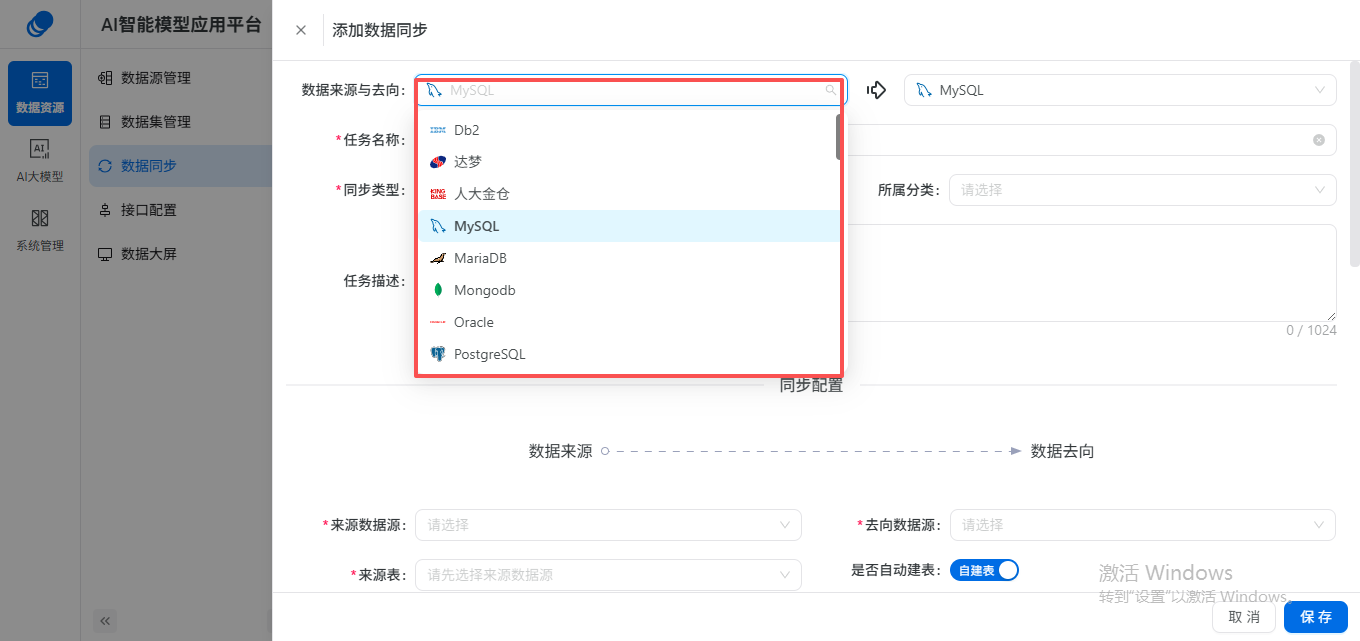Click the IBM Db2 logo icon
This screenshot has height=641, width=1360.
pyautogui.click(x=437, y=130)
